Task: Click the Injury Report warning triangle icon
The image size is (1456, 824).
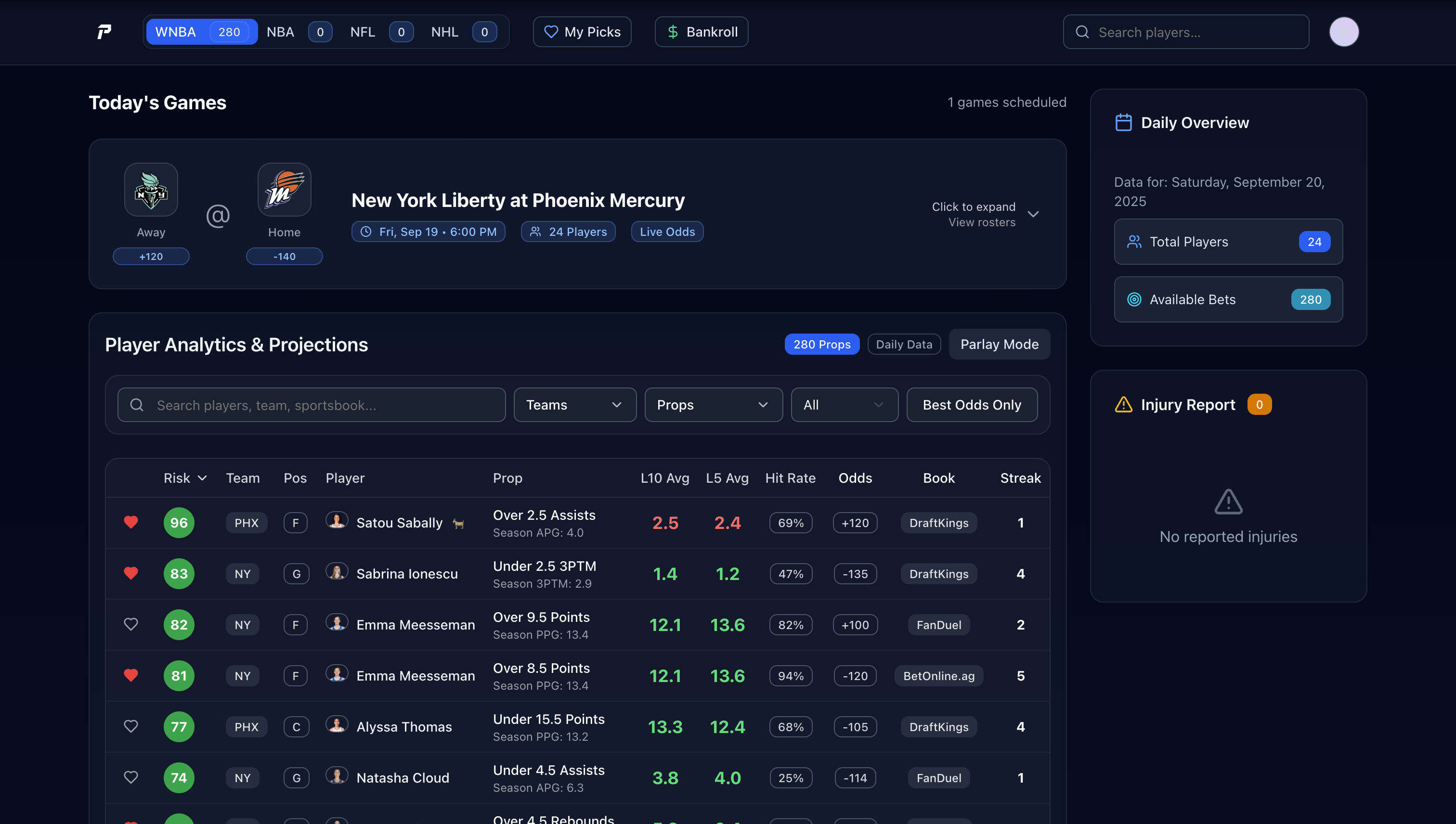Action: click(x=1123, y=405)
